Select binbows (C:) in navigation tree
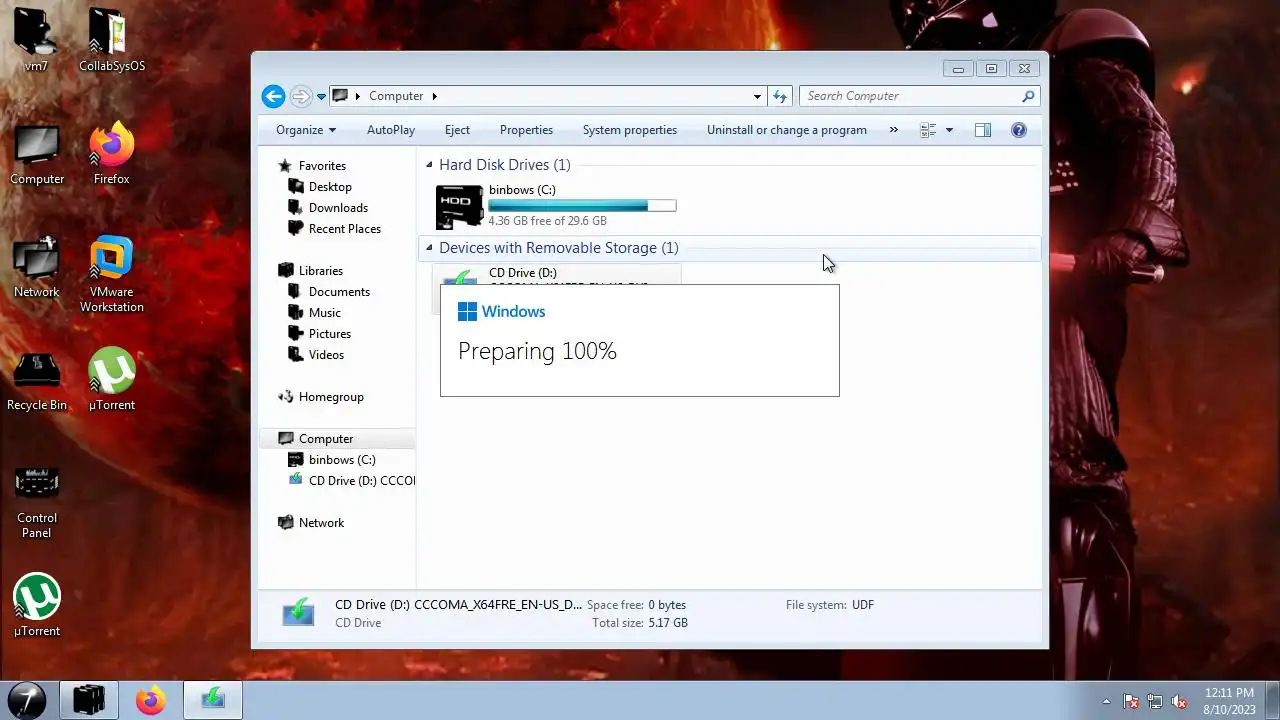 coord(342,460)
